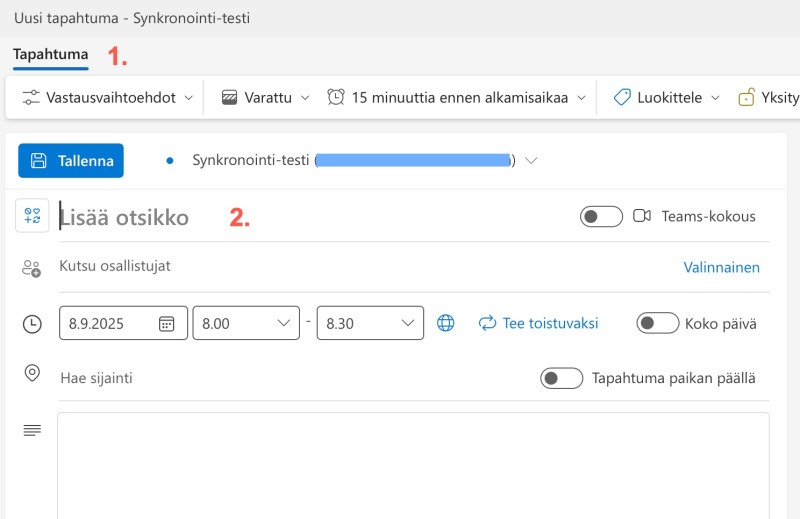800x519 pixels.
Task: Click the clock icon beside date
Action: coord(32,323)
